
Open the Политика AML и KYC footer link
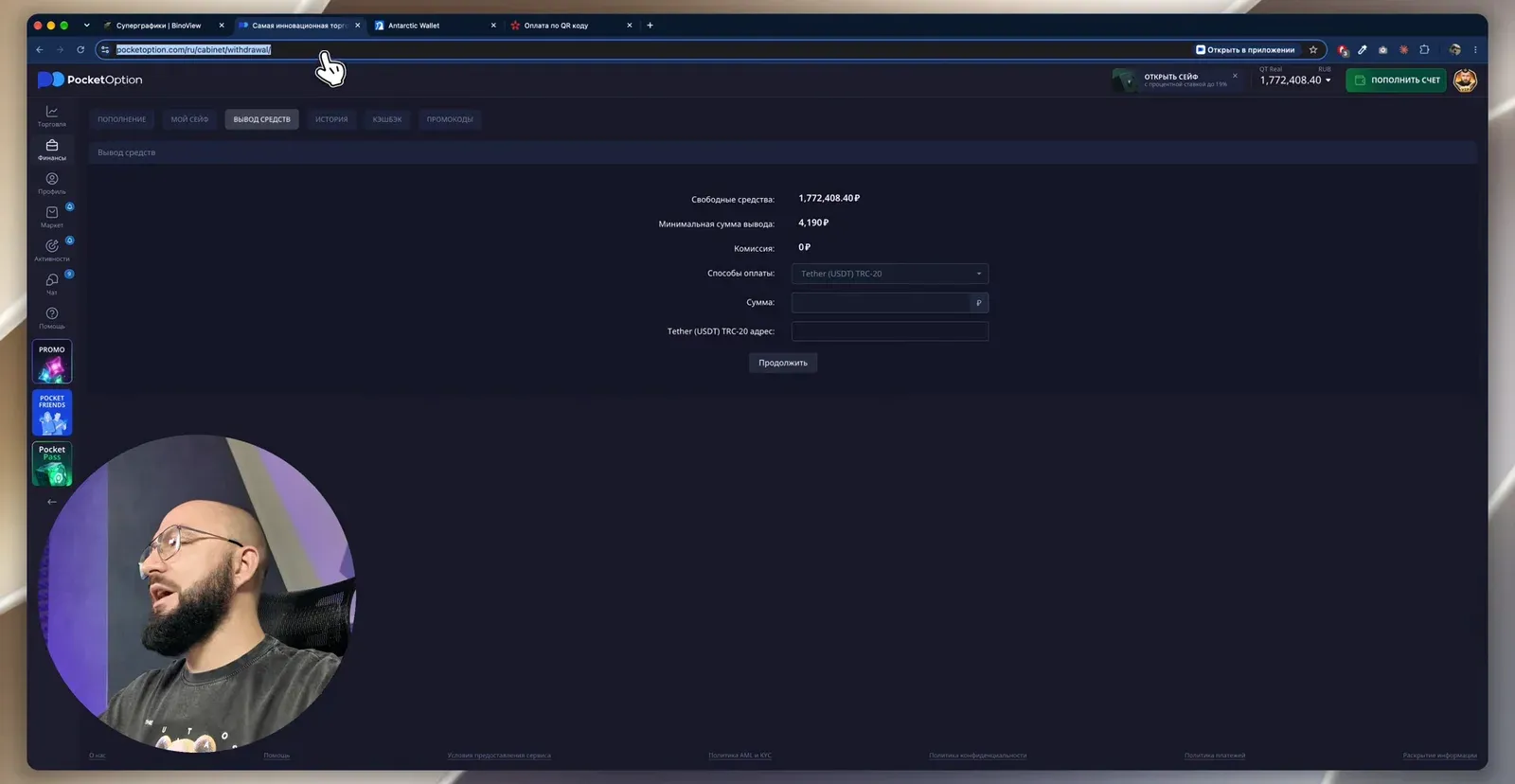740,756
